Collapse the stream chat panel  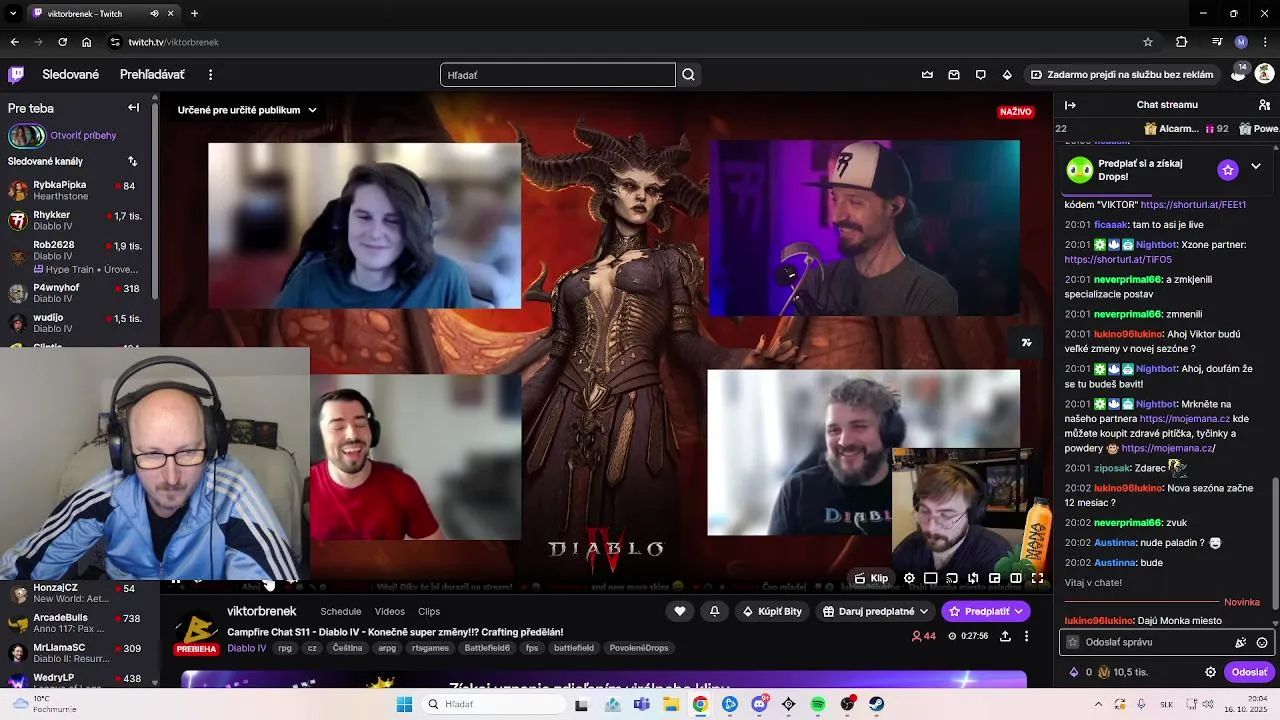pyautogui.click(x=1070, y=104)
